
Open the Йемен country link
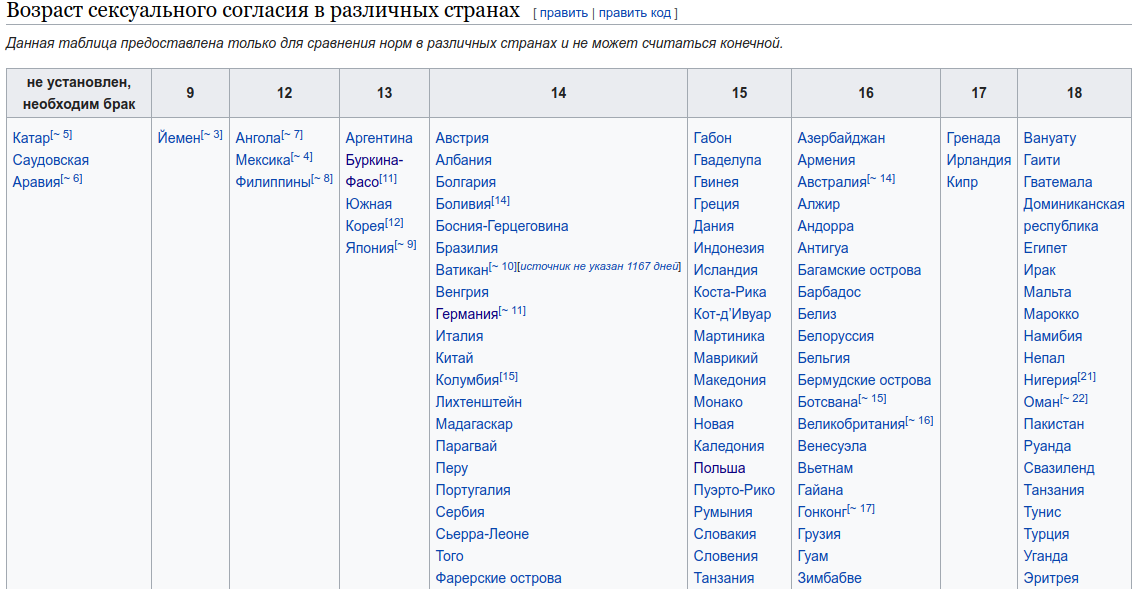click(179, 138)
